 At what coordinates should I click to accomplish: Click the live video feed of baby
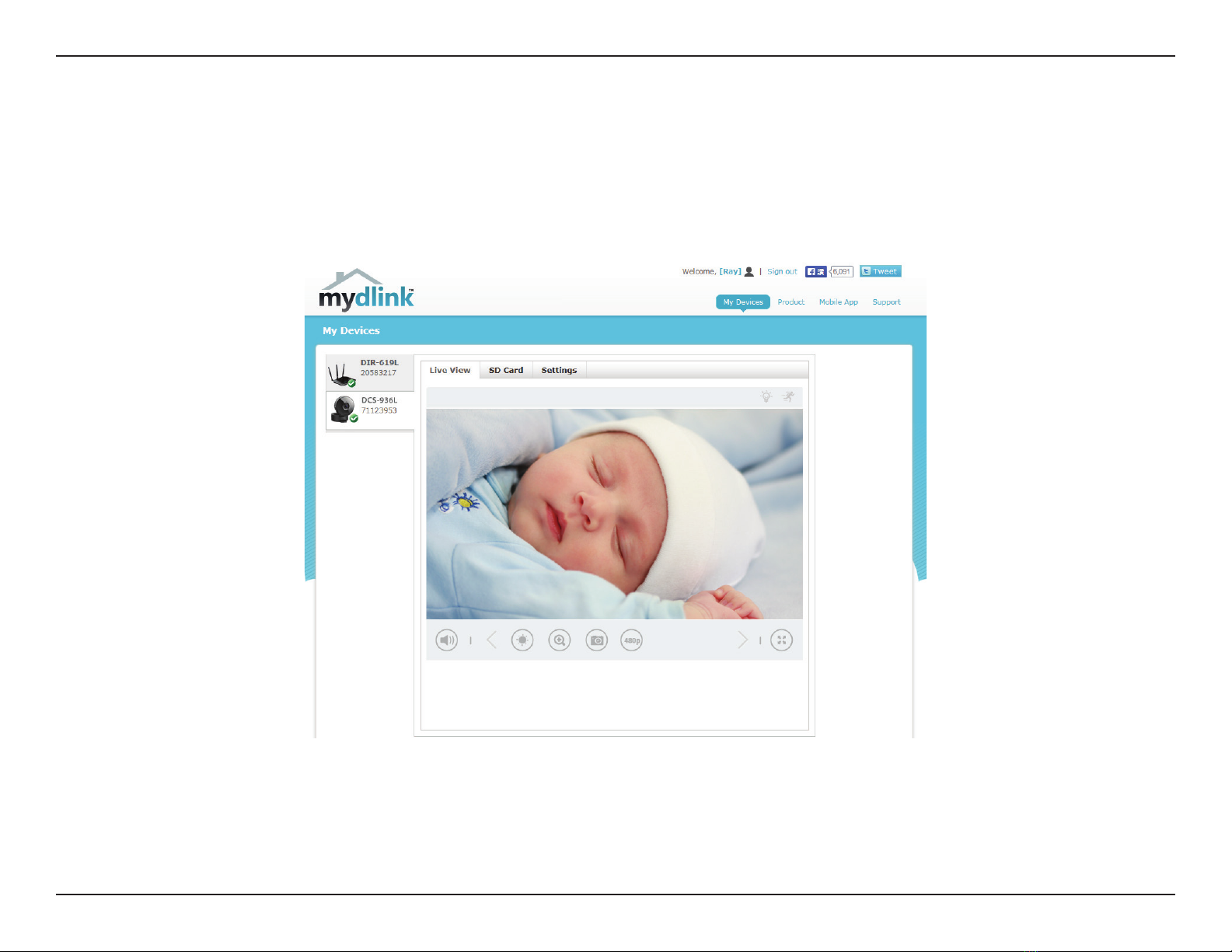[614, 514]
